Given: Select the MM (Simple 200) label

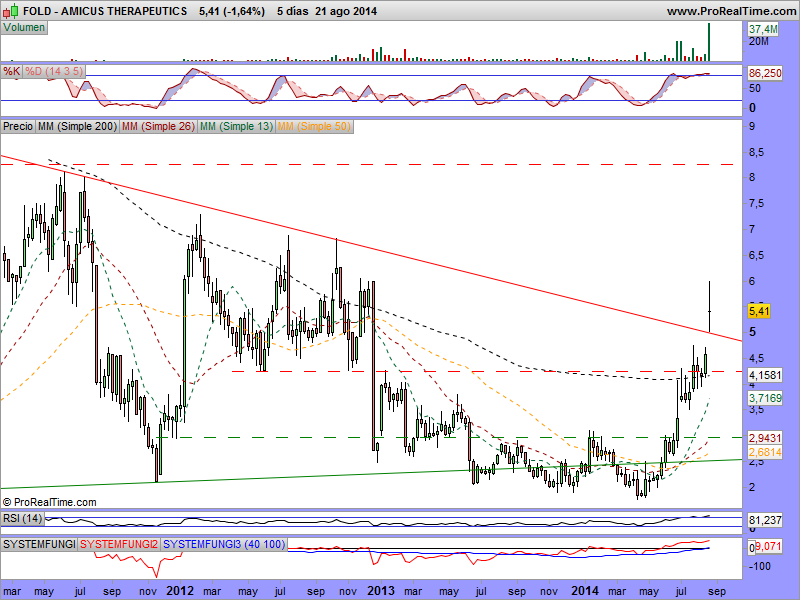Looking at the screenshot, I should point(77,126).
